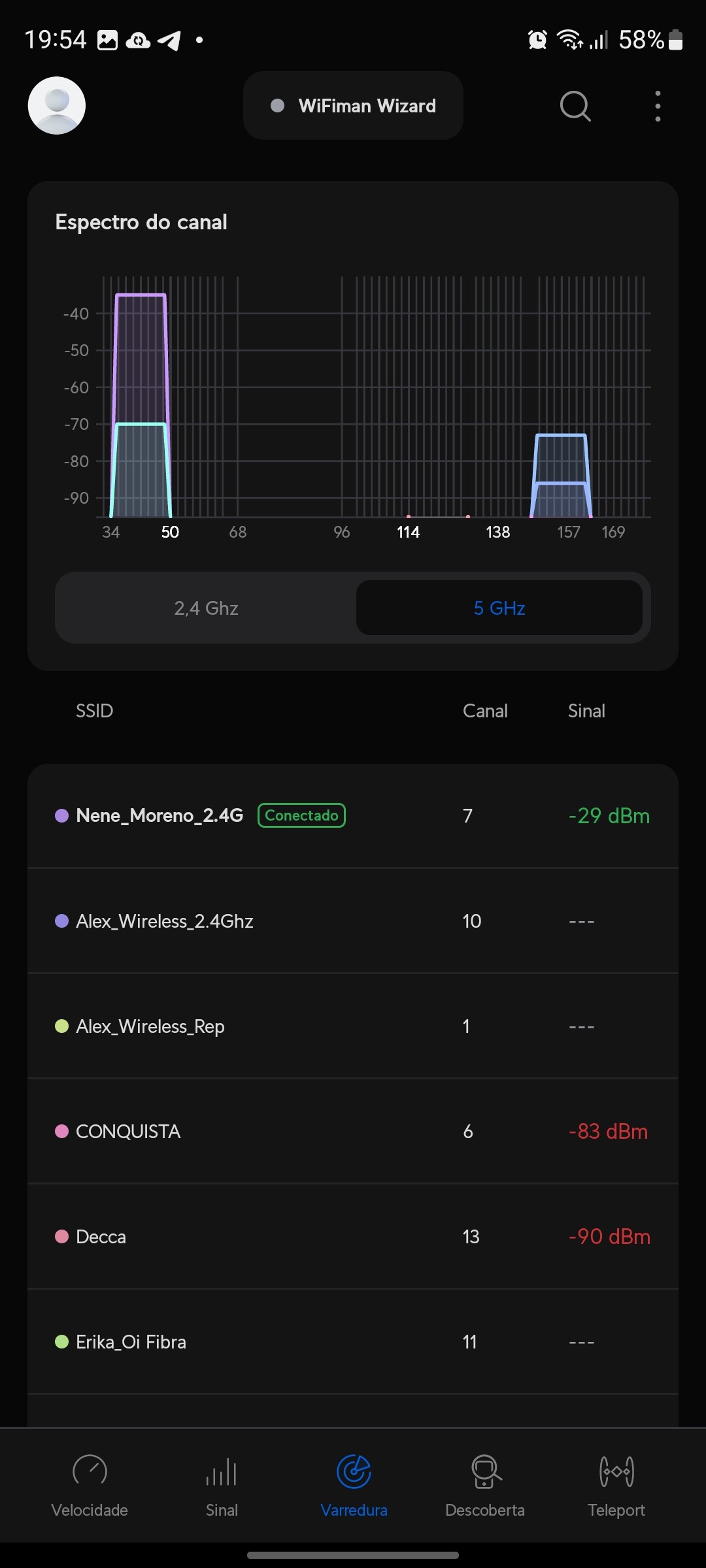Screen dimensions: 706x1568
Task: Open the user profile avatar
Action: (x=57, y=106)
